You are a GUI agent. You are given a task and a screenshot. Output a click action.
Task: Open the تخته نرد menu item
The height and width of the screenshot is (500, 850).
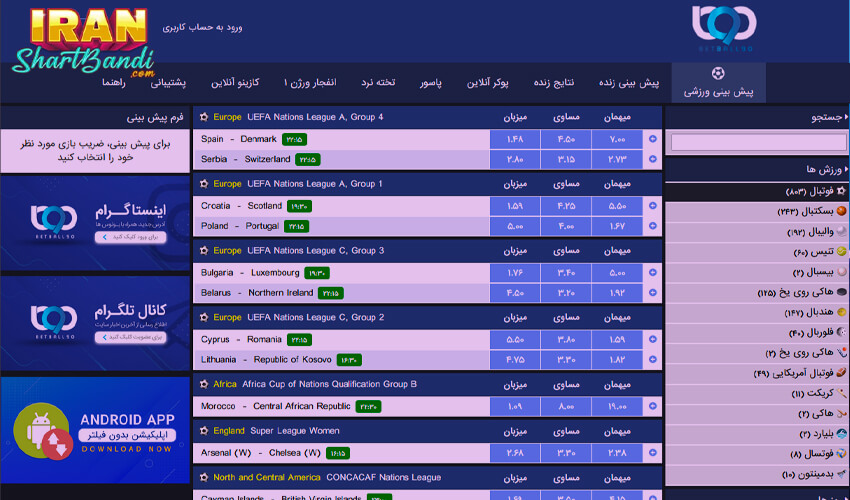378,82
